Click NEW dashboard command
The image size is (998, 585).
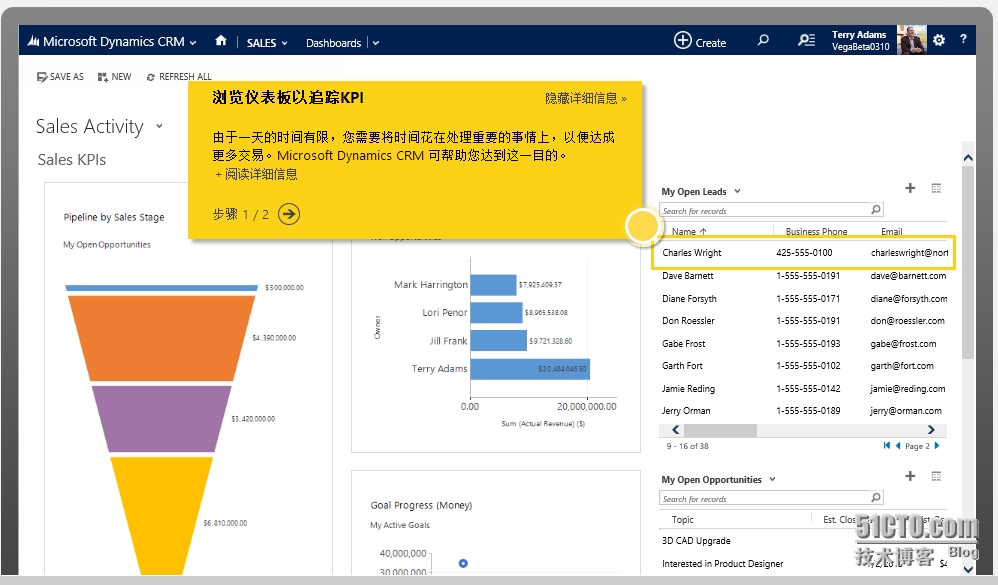[114, 76]
